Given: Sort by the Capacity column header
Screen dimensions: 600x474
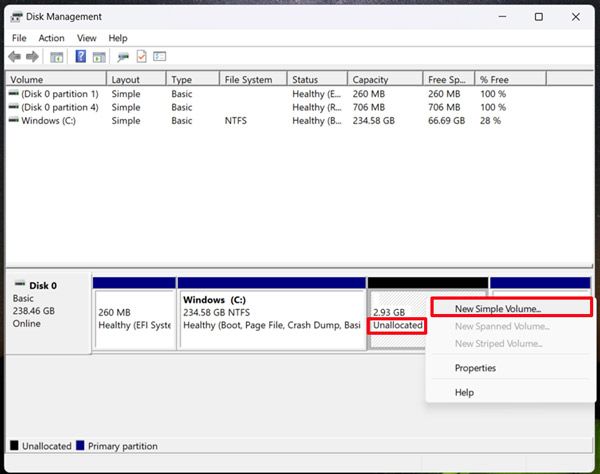Looking at the screenshot, I should (385, 80).
